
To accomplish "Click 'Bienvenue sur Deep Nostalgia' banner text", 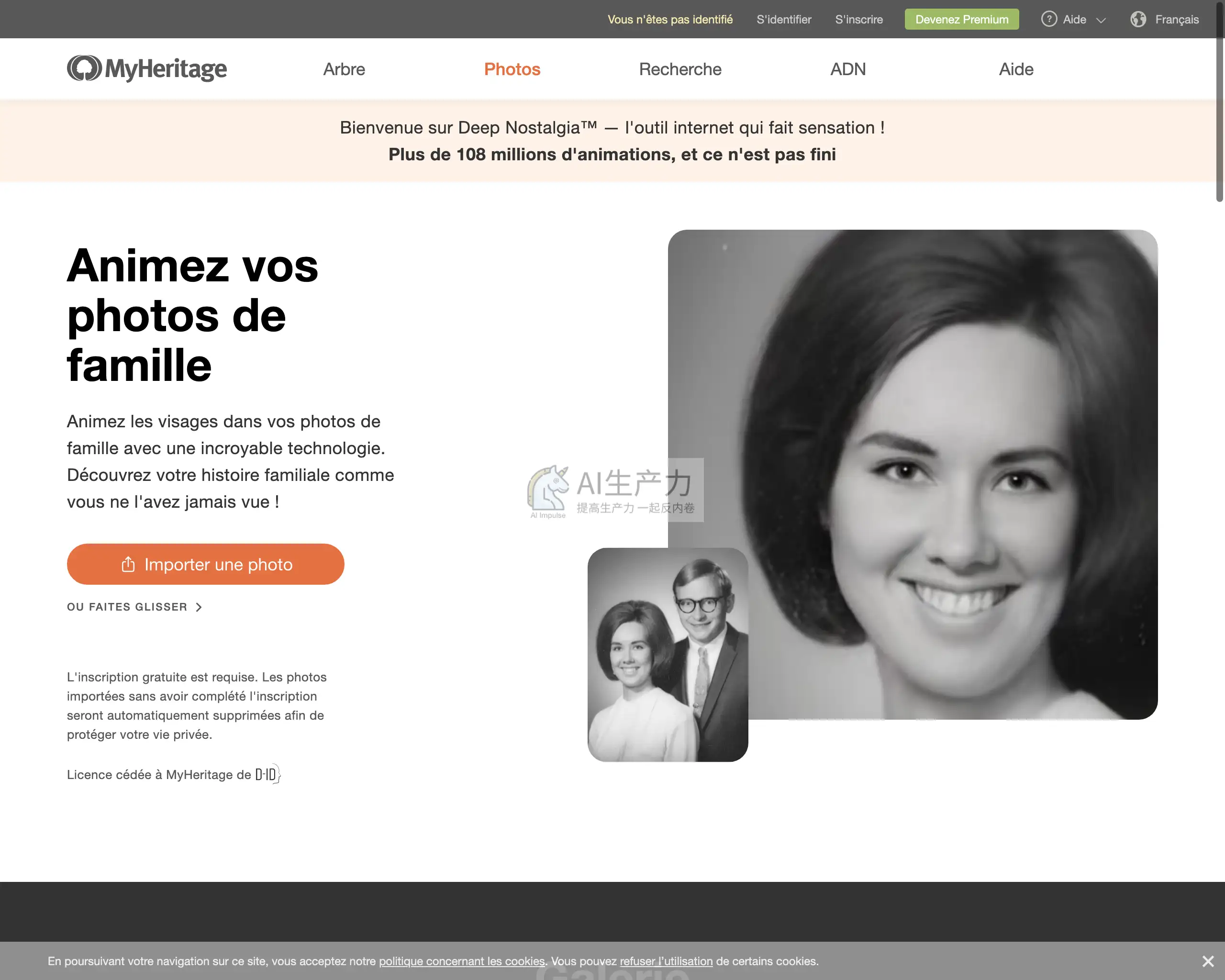I will point(612,127).
